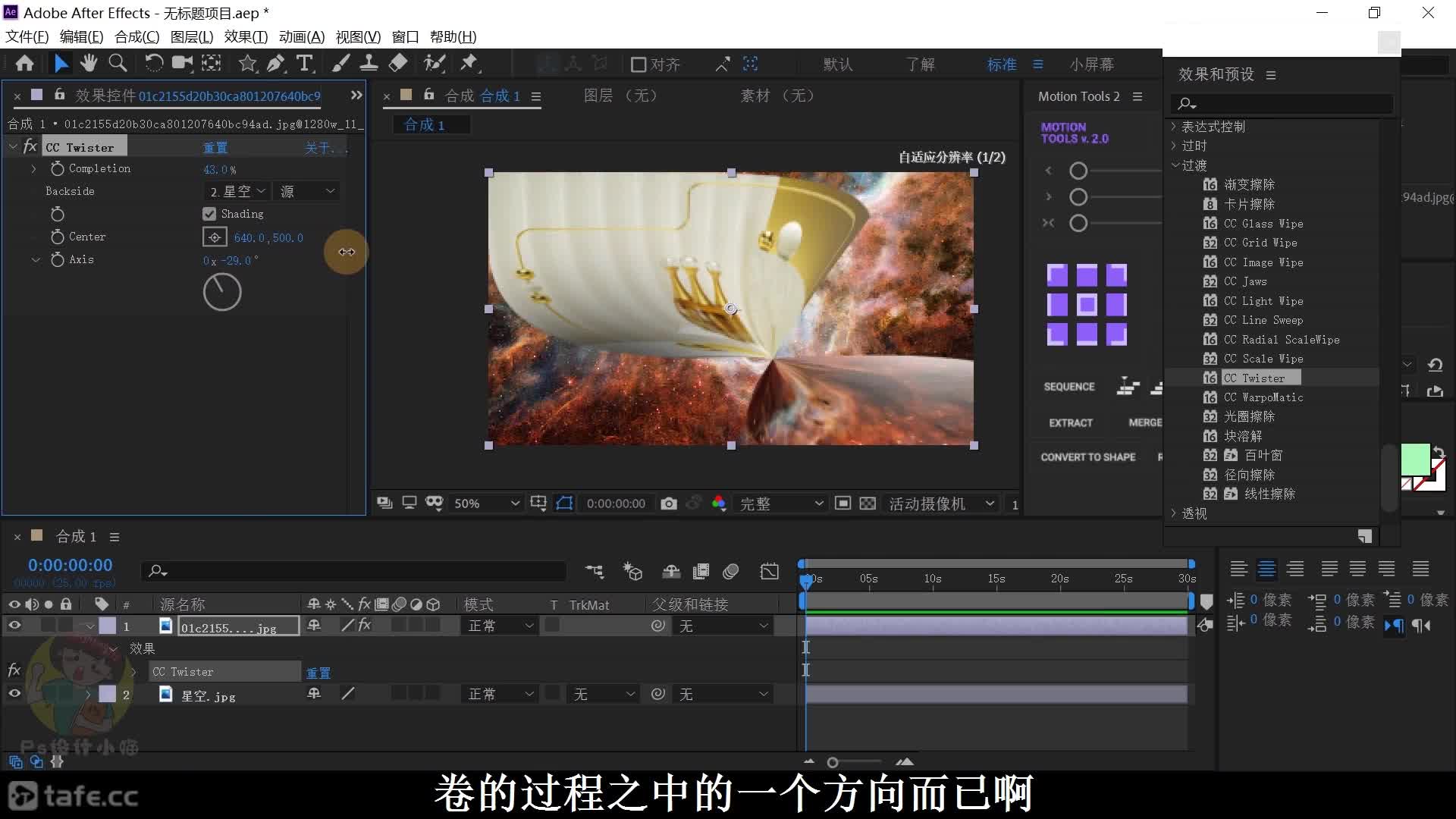Click left align paragraph icon

[x=1238, y=569]
